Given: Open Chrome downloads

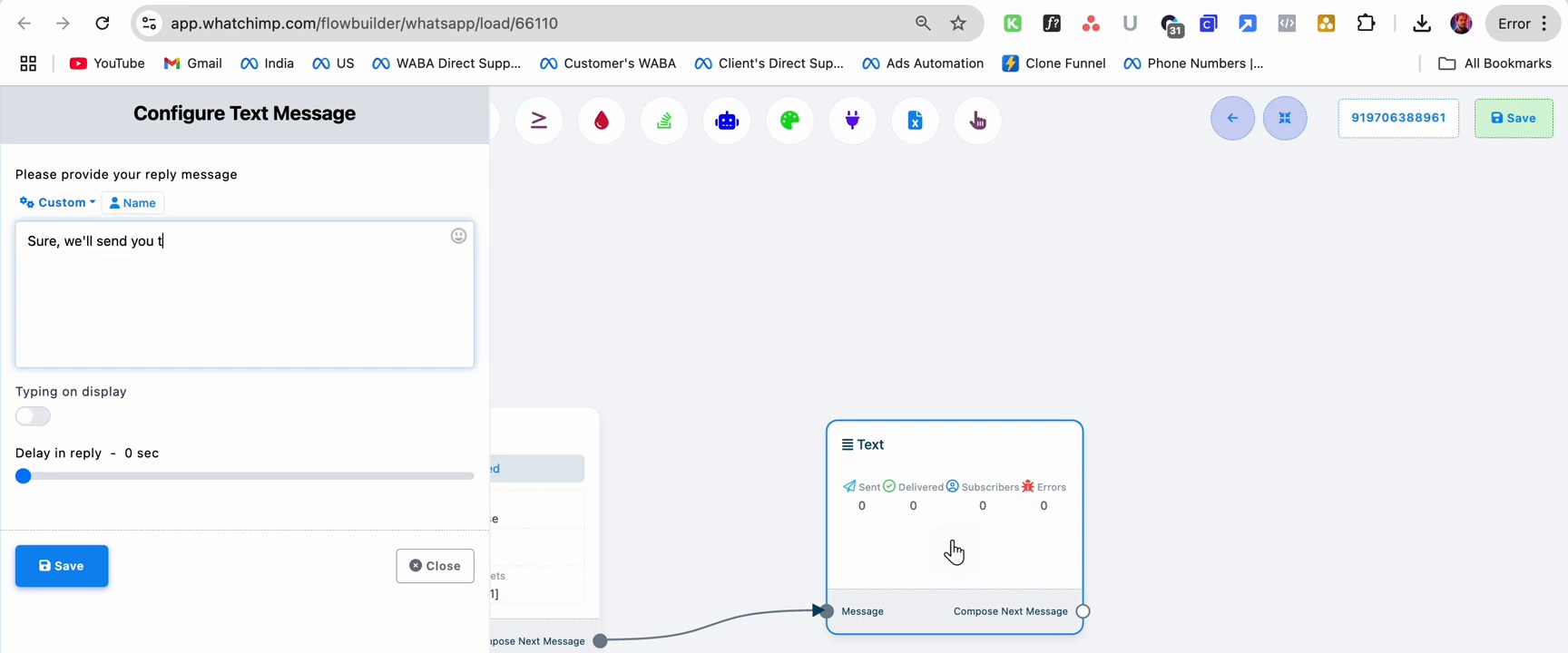Looking at the screenshot, I should click(1422, 24).
